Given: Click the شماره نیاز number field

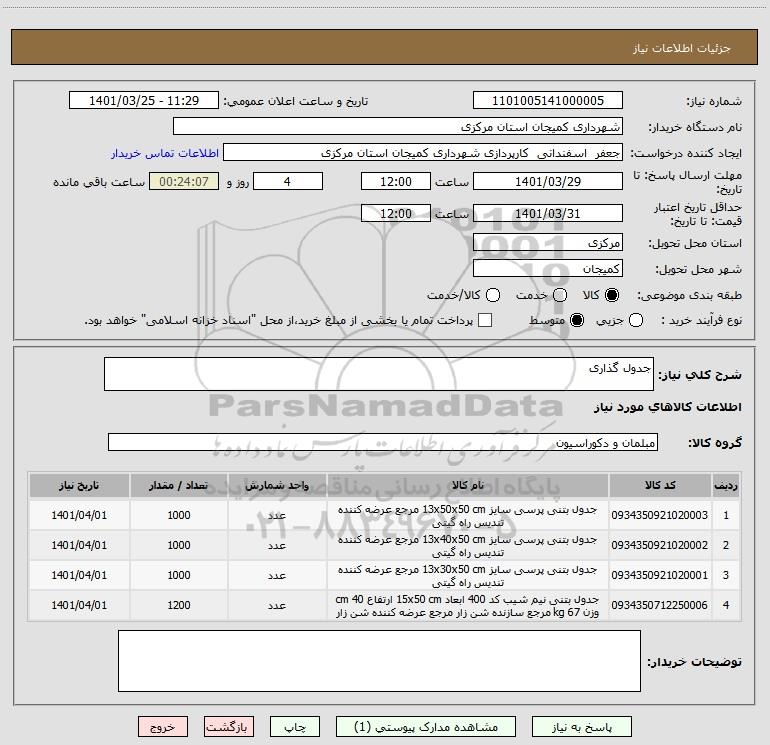Looking at the screenshot, I should coord(548,101).
